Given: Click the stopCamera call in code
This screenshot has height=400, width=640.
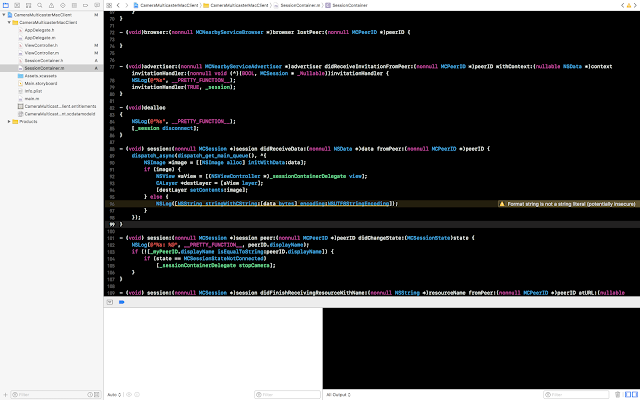Looking at the screenshot, I should pos(254,265).
